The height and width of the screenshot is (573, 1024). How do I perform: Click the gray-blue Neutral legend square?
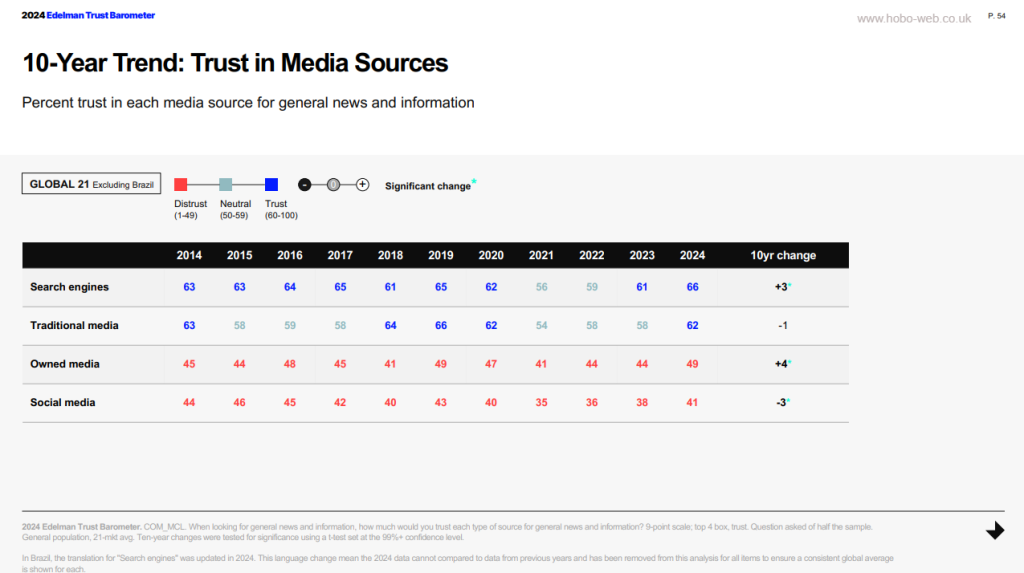pyautogui.click(x=226, y=184)
